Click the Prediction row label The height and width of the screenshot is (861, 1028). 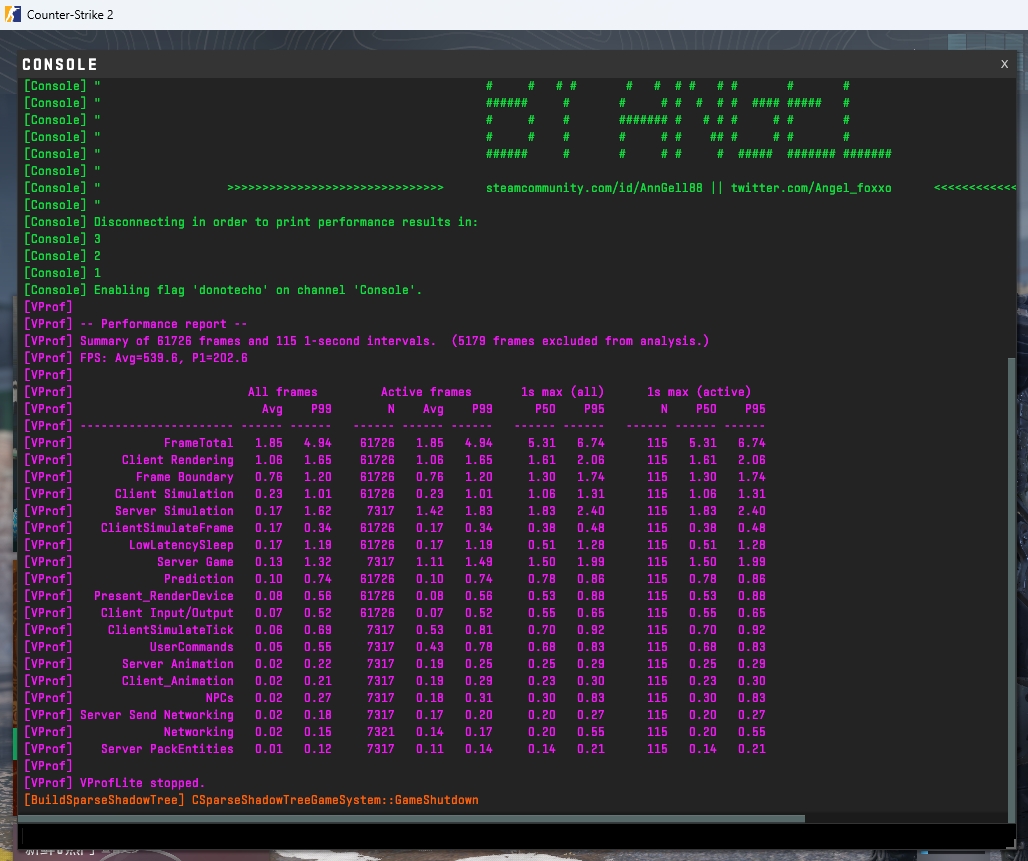pyautogui.click(x=199, y=580)
